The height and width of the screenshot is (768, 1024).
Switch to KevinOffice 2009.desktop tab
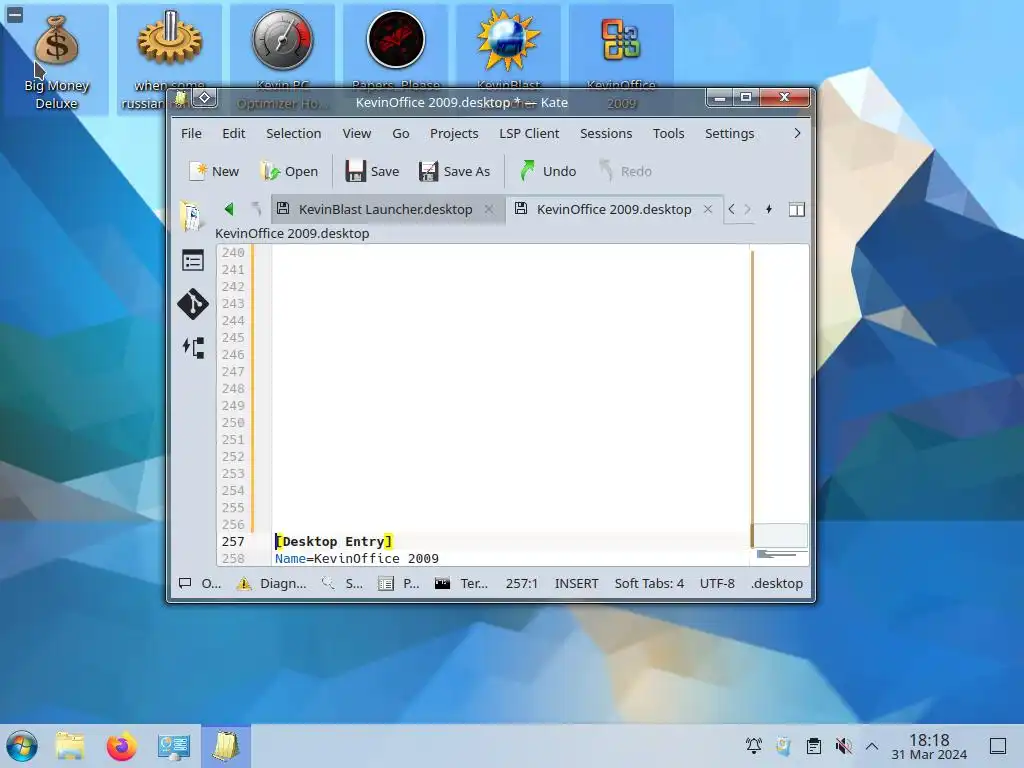click(614, 209)
